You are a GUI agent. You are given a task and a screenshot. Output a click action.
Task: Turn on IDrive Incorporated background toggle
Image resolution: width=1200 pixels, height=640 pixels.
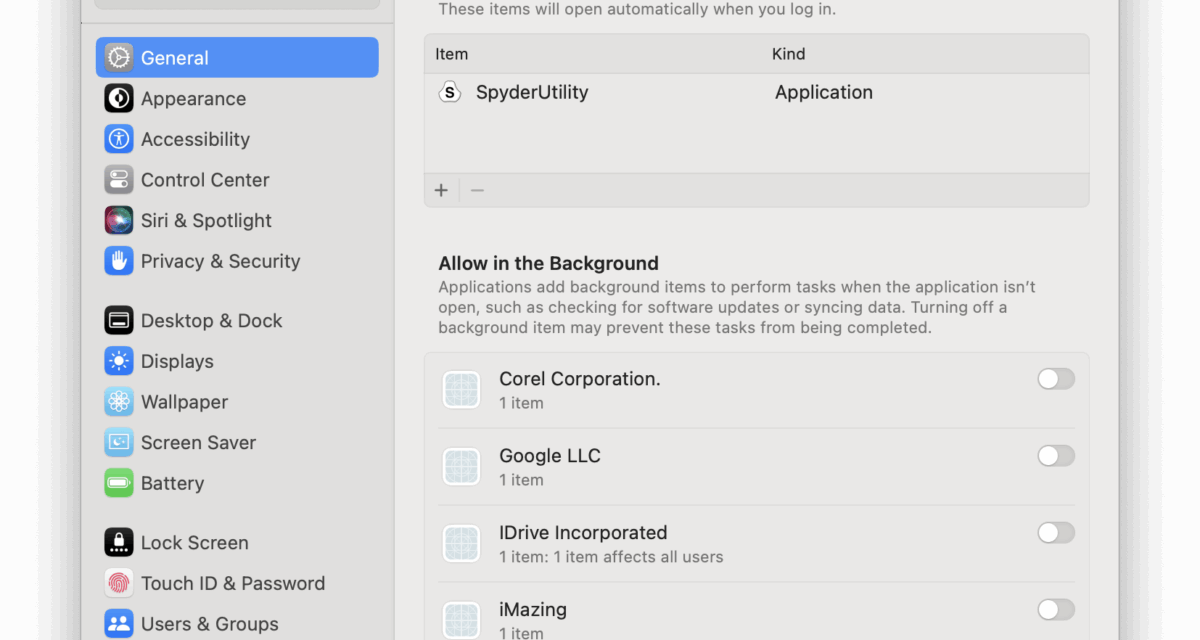[1056, 533]
